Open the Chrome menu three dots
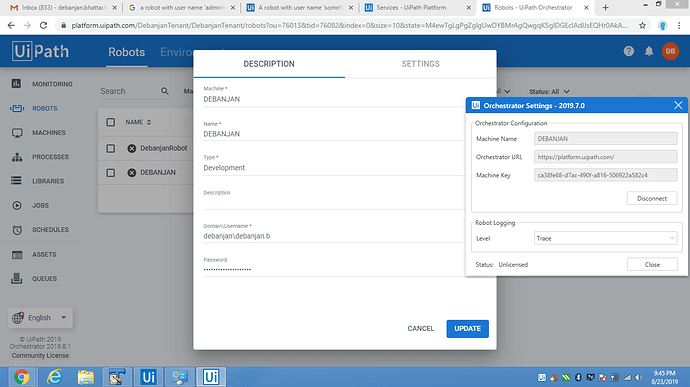This screenshot has height=387, width=690. pyautogui.click(x=679, y=26)
